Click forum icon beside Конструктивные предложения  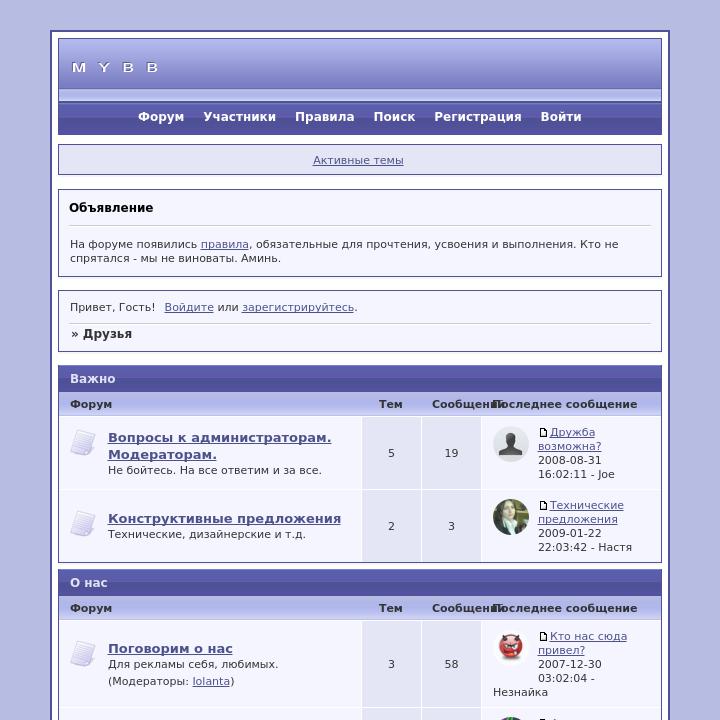click(83, 523)
